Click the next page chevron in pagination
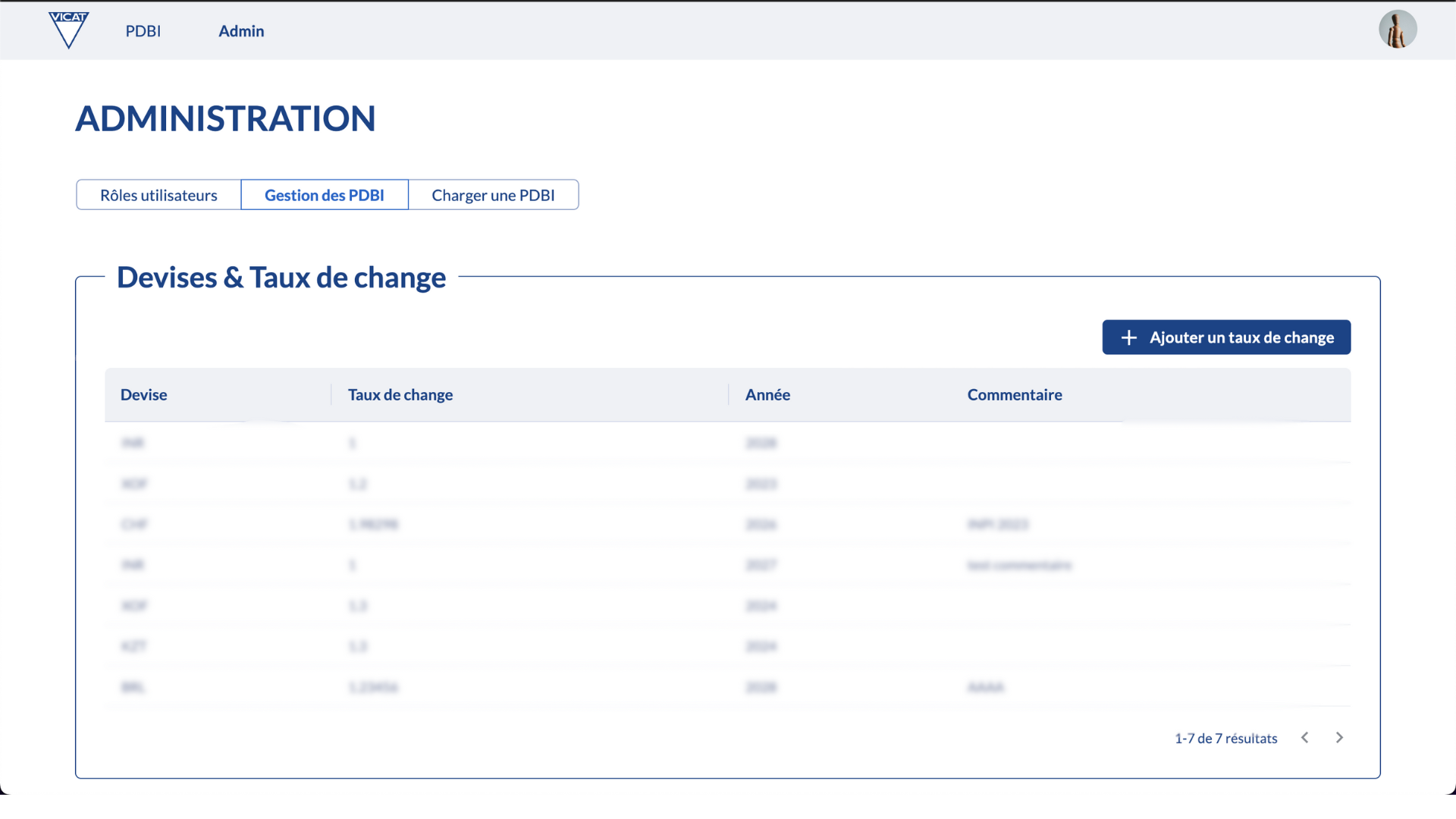The width and height of the screenshot is (1456, 819). point(1339,737)
